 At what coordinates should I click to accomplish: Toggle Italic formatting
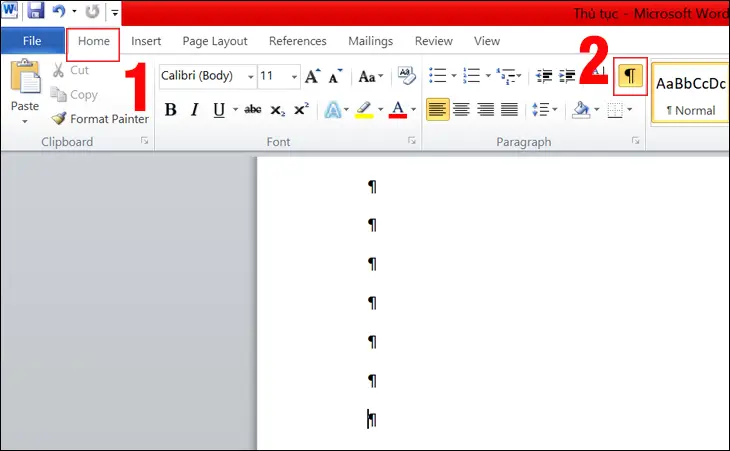[195, 110]
